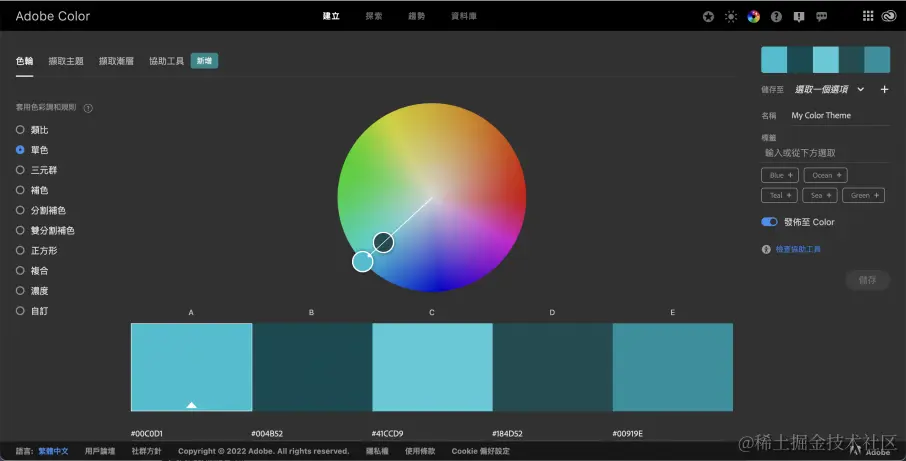Click the star favorites icon in header
This screenshot has width=906, height=461.
(708, 17)
